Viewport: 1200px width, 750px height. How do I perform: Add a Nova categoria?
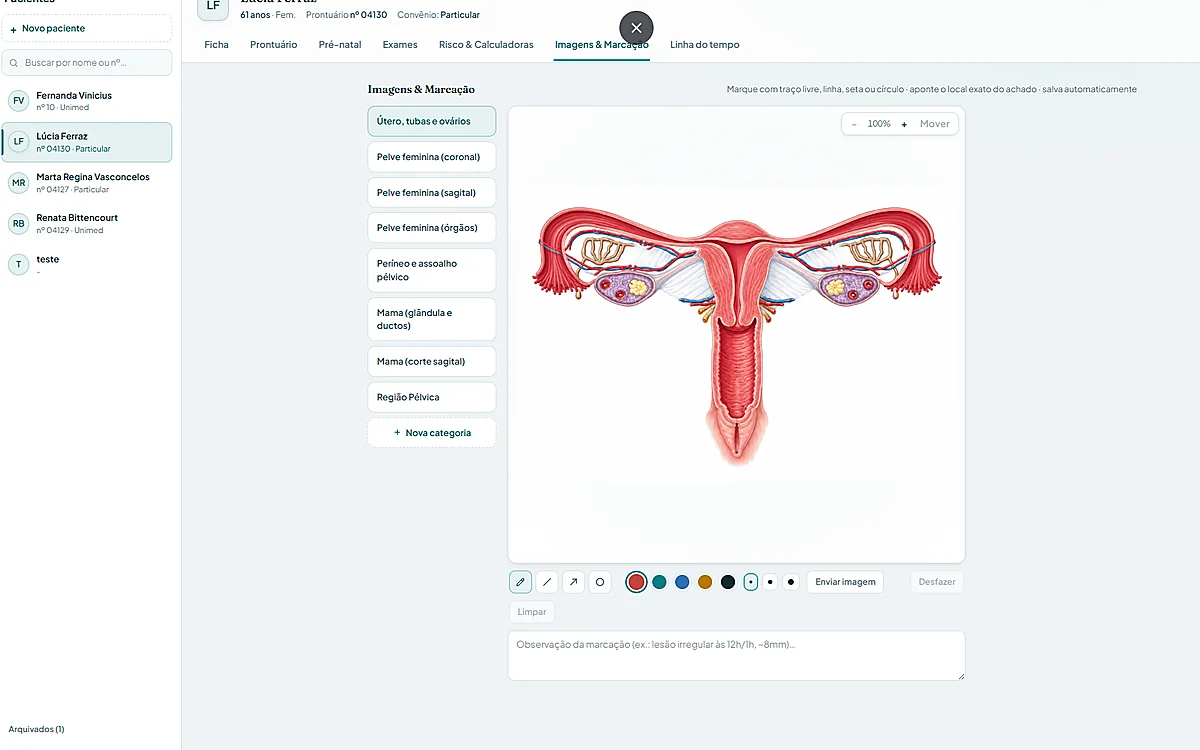(x=432, y=433)
